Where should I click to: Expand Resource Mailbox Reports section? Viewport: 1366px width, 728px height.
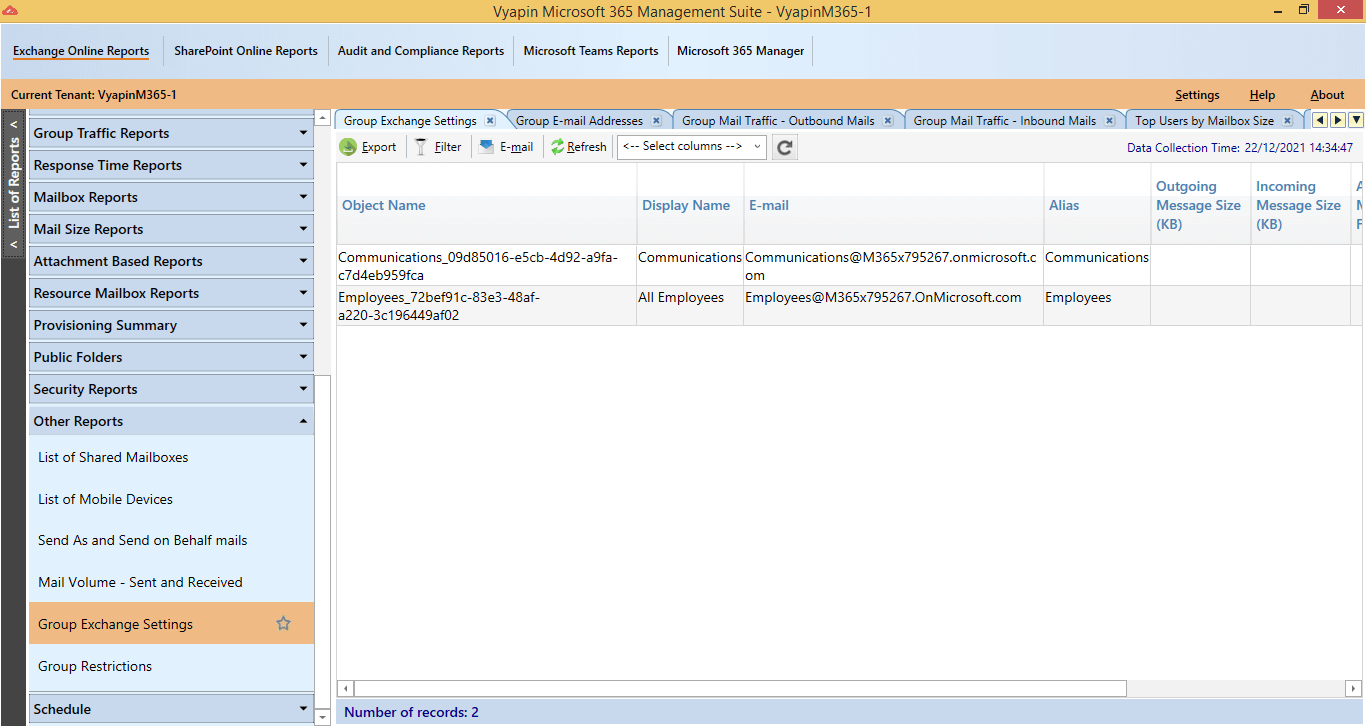click(x=171, y=293)
